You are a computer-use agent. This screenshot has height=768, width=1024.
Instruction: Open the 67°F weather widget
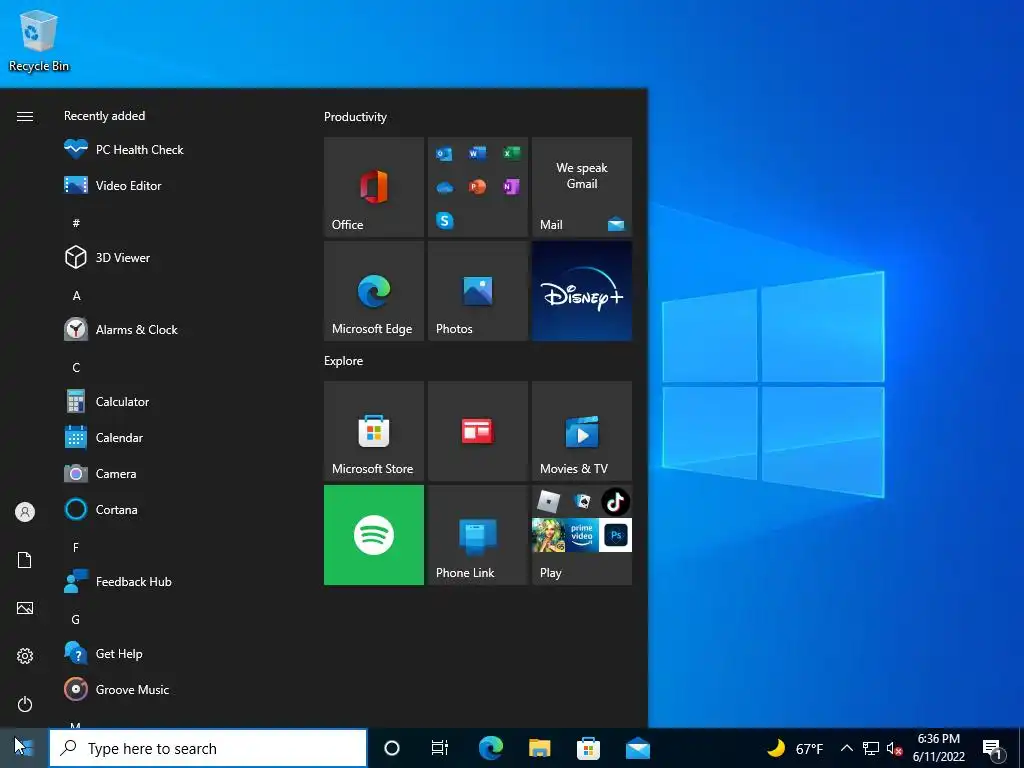pos(795,748)
